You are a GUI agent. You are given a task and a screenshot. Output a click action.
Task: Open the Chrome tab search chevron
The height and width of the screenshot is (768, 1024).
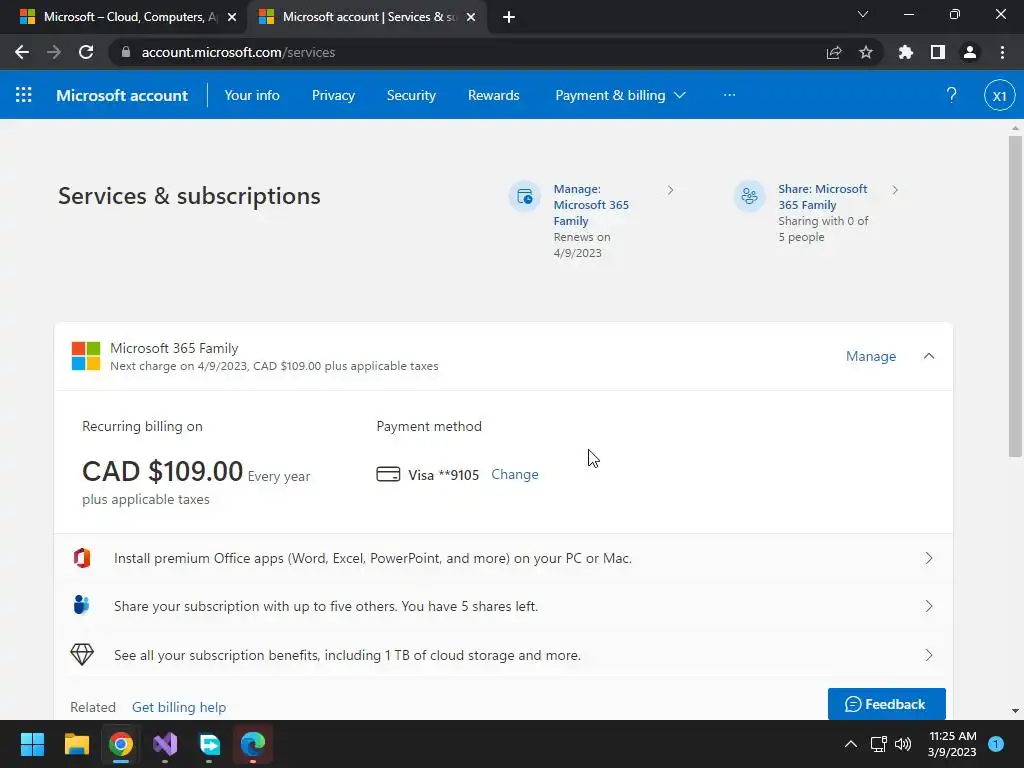tap(863, 14)
